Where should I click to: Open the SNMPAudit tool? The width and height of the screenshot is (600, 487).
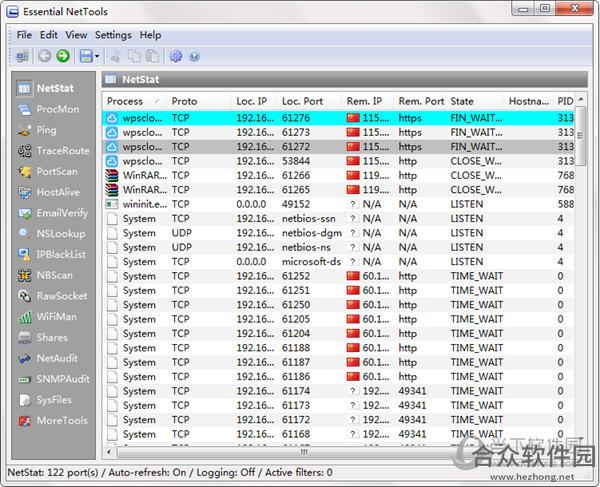click(x=54, y=379)
